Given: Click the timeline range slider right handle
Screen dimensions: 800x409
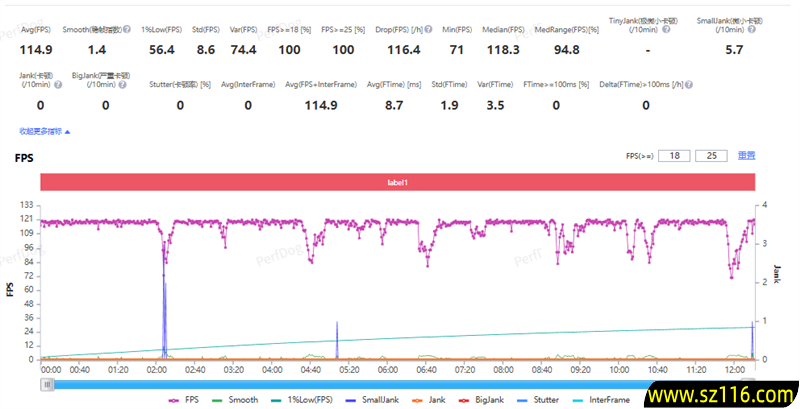Looking at the screenshot, I should pos(750,381).
